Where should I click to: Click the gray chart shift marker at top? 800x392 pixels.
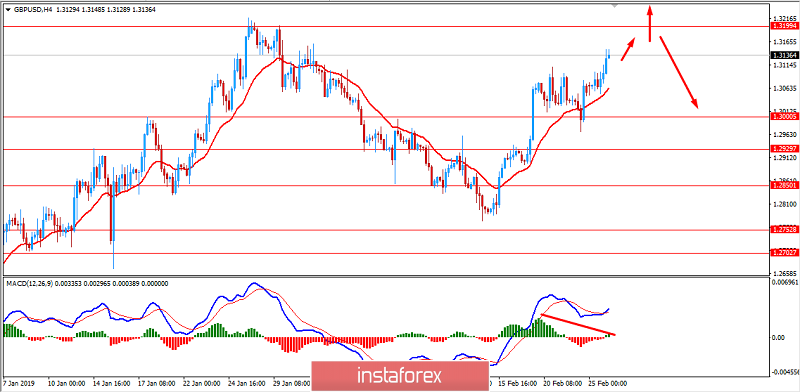[x=615, y=6]
